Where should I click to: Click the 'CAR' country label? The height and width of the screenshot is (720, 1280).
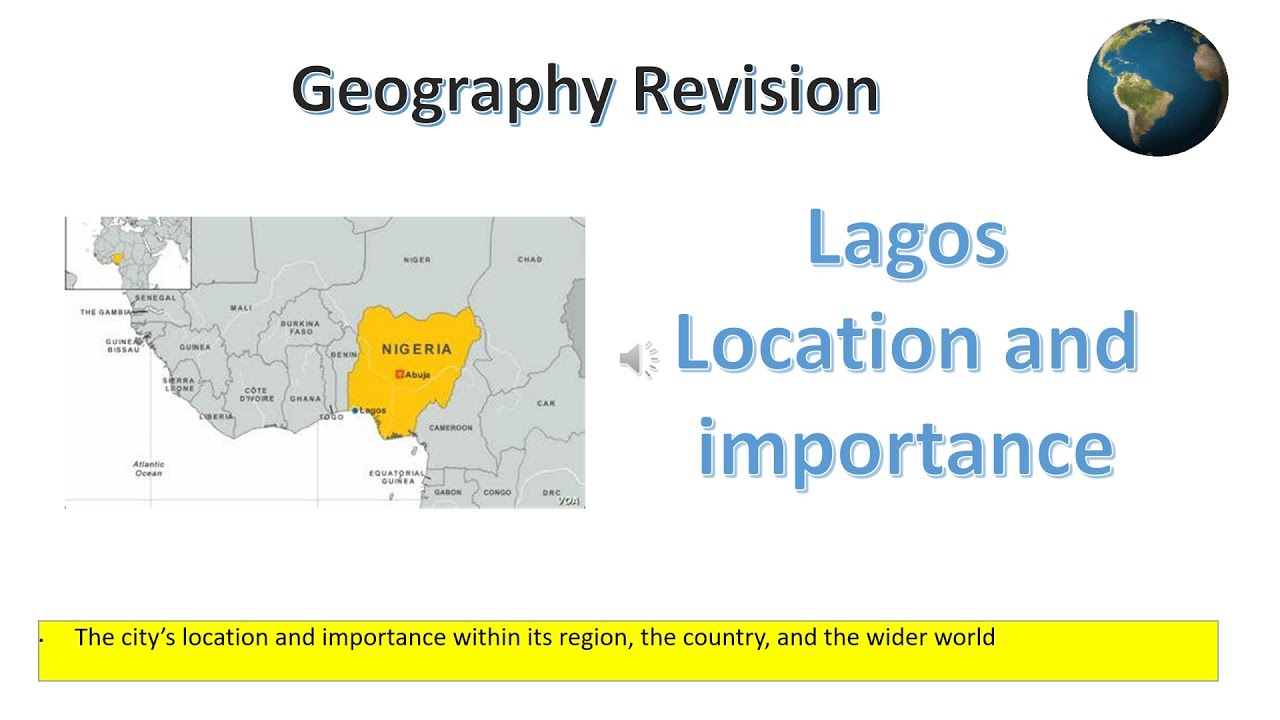point(546,404)
